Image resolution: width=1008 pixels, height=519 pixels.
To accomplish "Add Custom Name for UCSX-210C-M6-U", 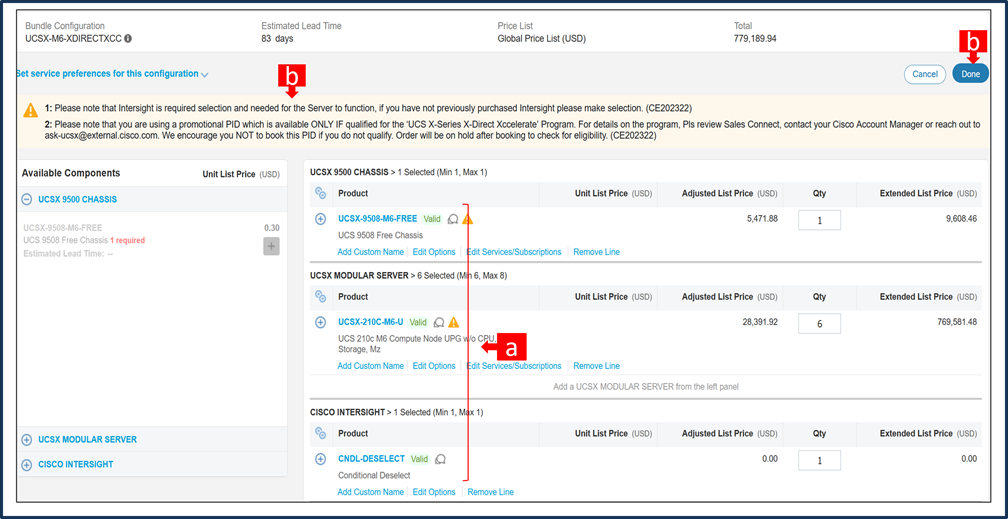I will pyautogui.click(x=370, y=366).
